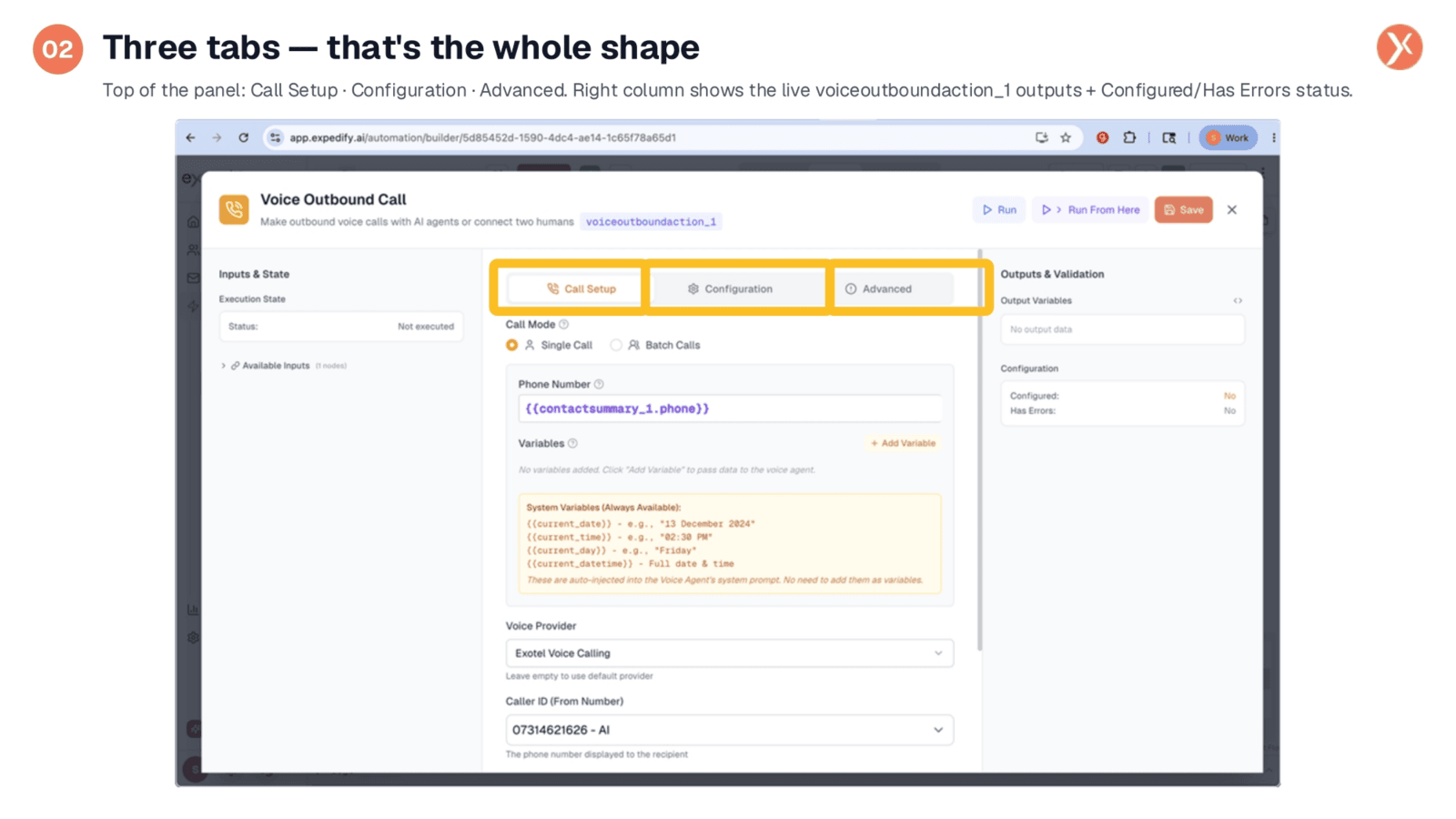Open the browser three-dot menu
The image size is (1456, 819).
(x=1273, y=137)
